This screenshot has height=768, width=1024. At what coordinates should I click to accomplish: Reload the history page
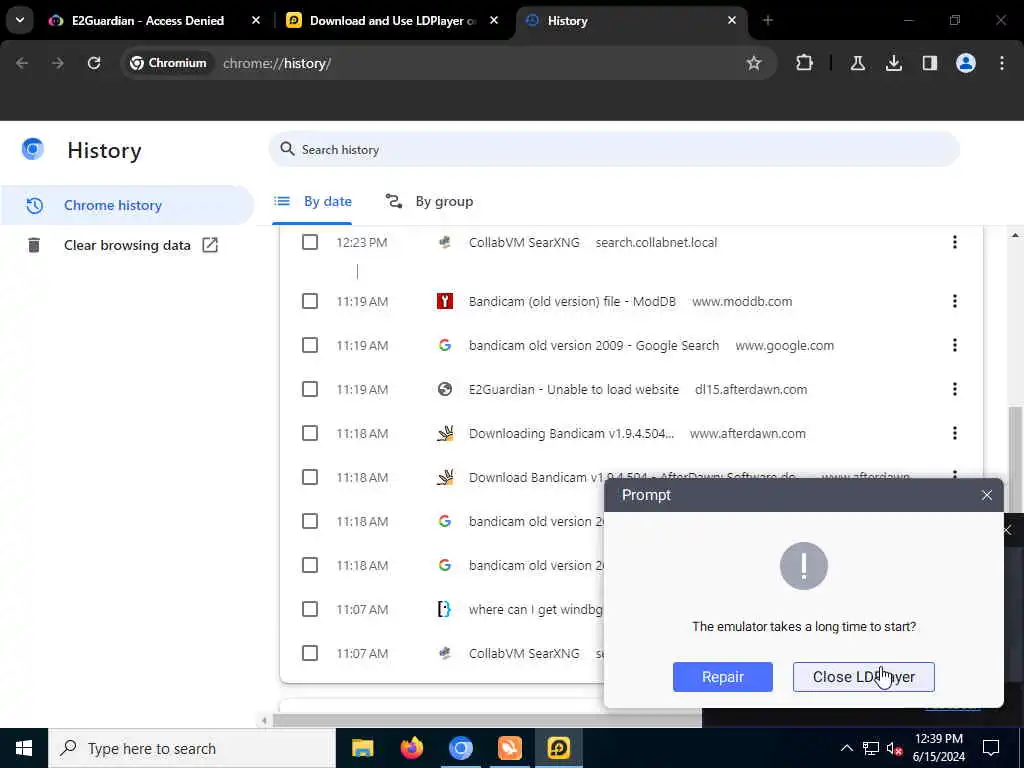click(x=94, y=63)
